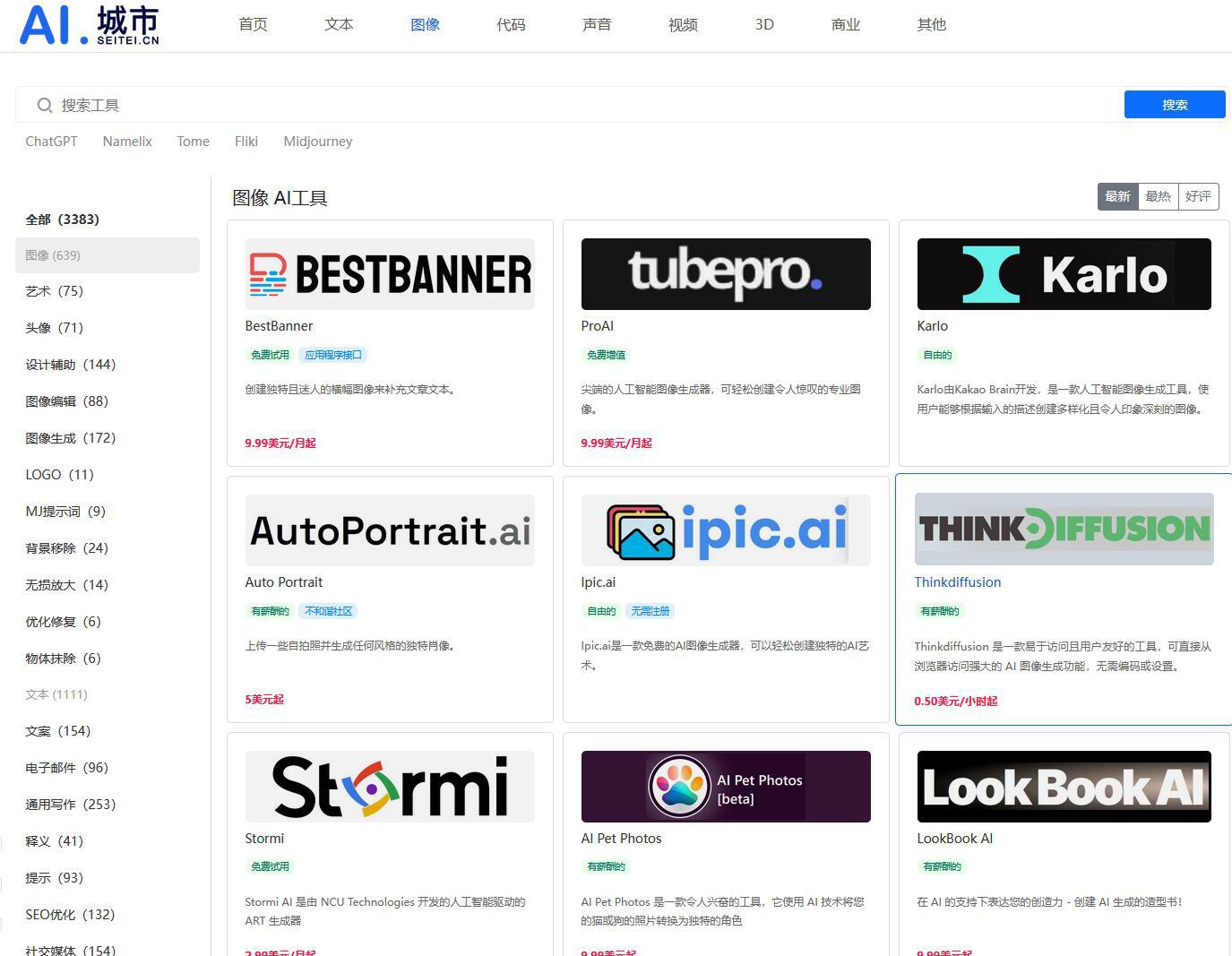Viewport: 1232px width, 956px height.
Task: Open the 声音 nav tab
Action: [597, 24]
